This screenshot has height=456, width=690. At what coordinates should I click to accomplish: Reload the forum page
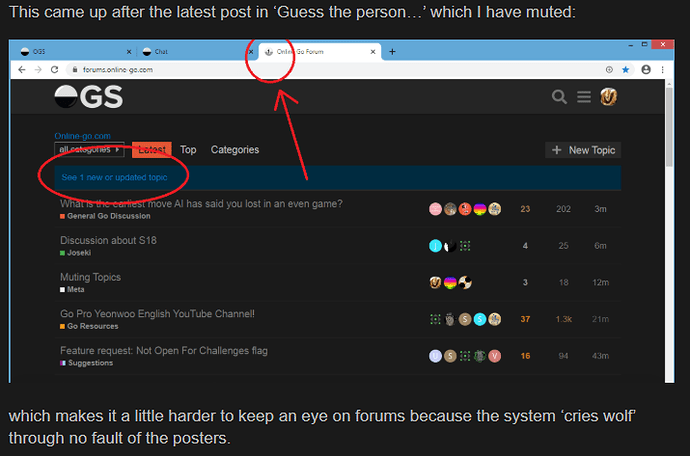pyautogui.click(x=55, y=70)
